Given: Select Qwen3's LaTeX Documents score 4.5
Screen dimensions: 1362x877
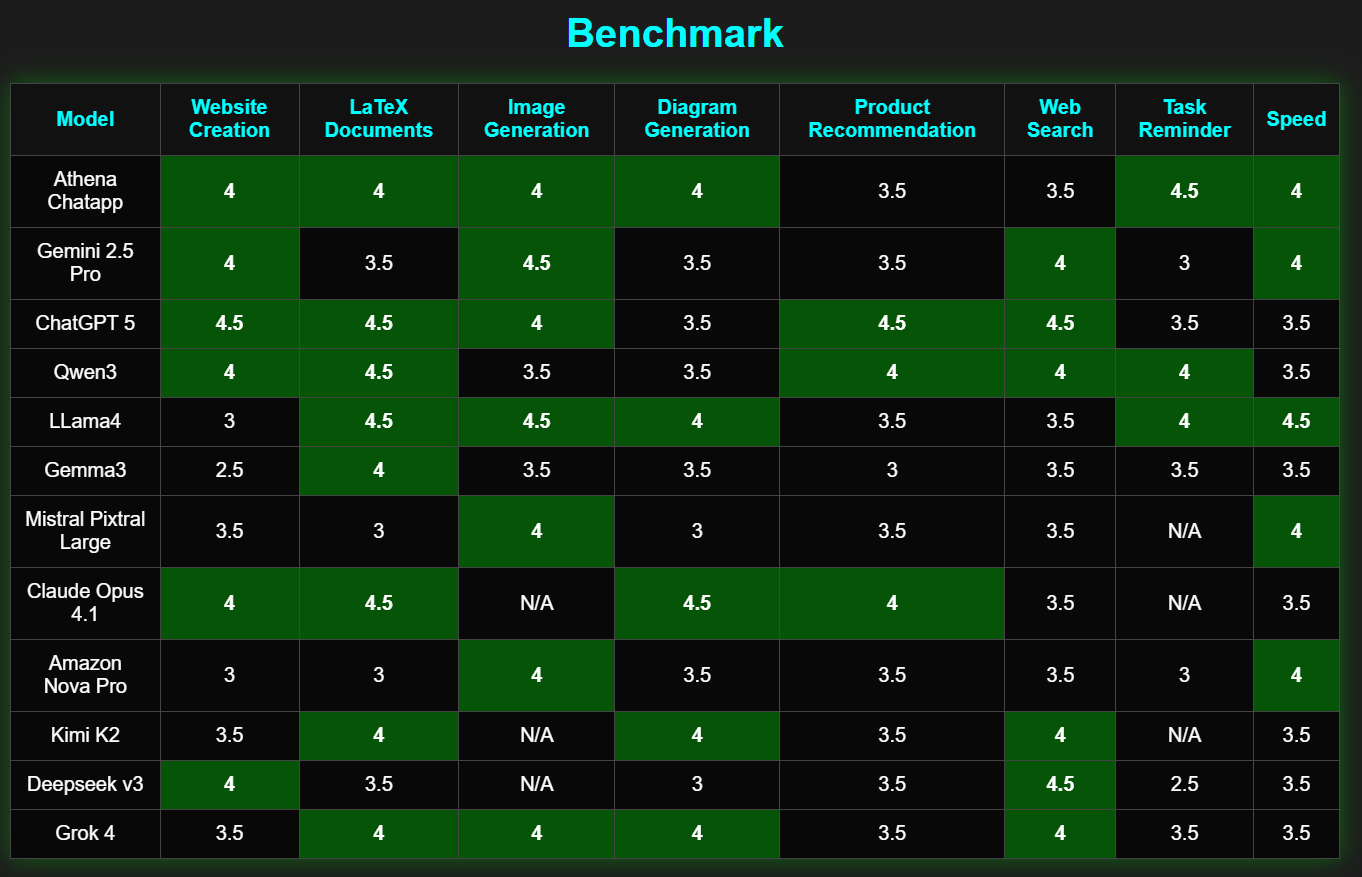Looking at the screenshot, I should pyautogui.click(x=379, y=373).
